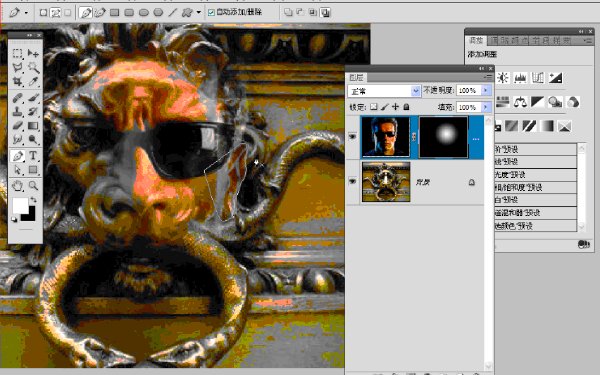Add a Levels adjustment
The height and width of the screenshot is (375, 600).
[520, 78]
